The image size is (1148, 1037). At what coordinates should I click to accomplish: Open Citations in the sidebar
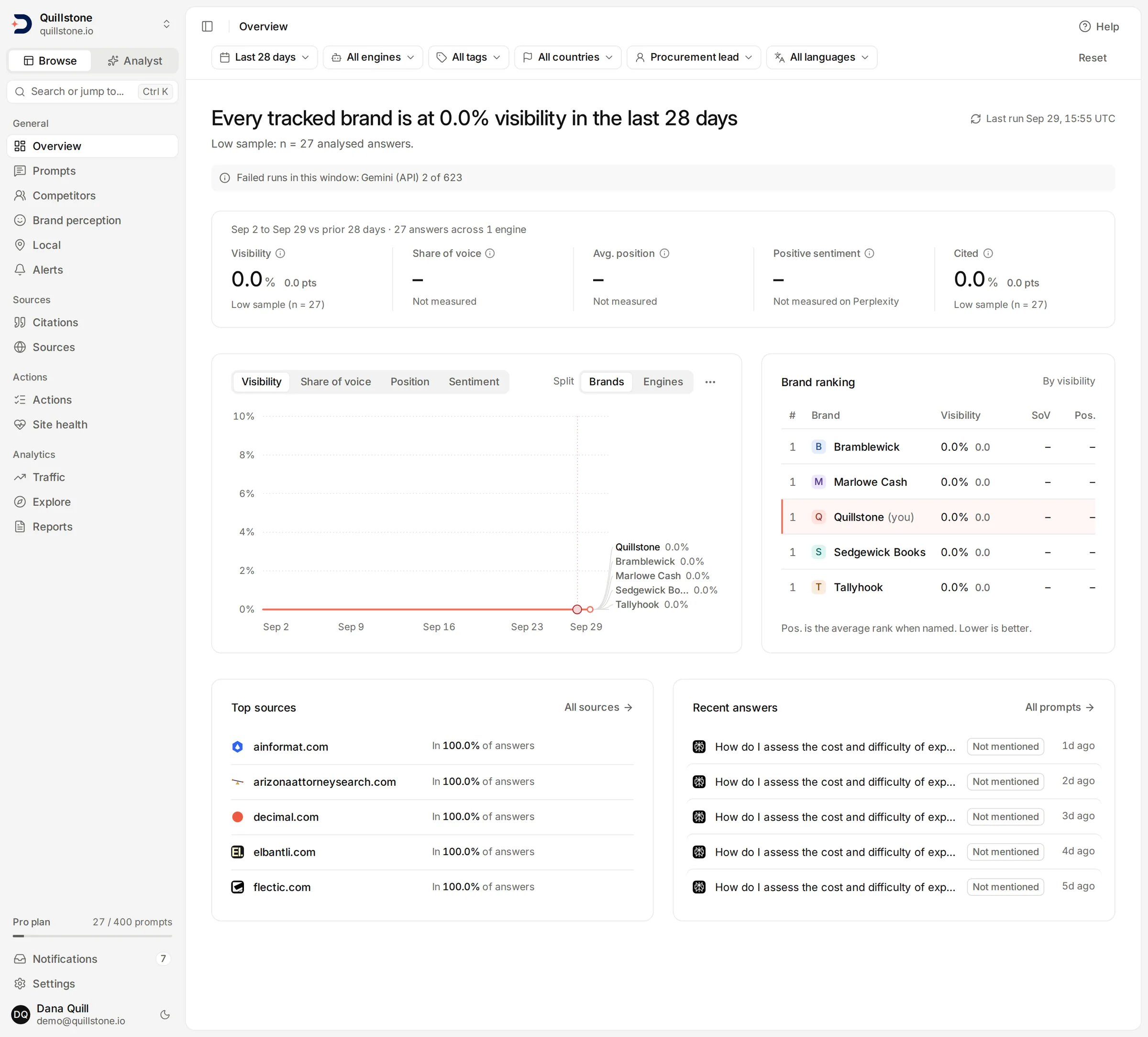(92, 323)
